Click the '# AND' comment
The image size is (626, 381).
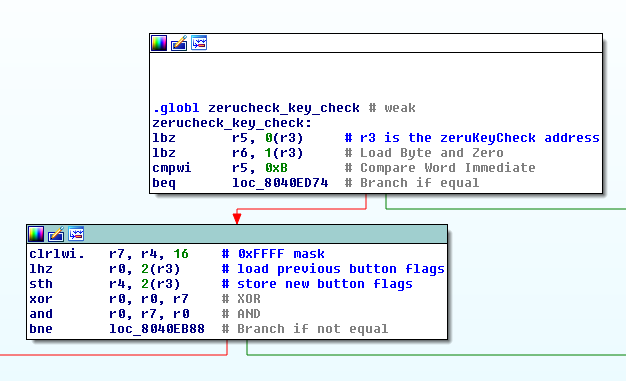[x=241, y=314]
